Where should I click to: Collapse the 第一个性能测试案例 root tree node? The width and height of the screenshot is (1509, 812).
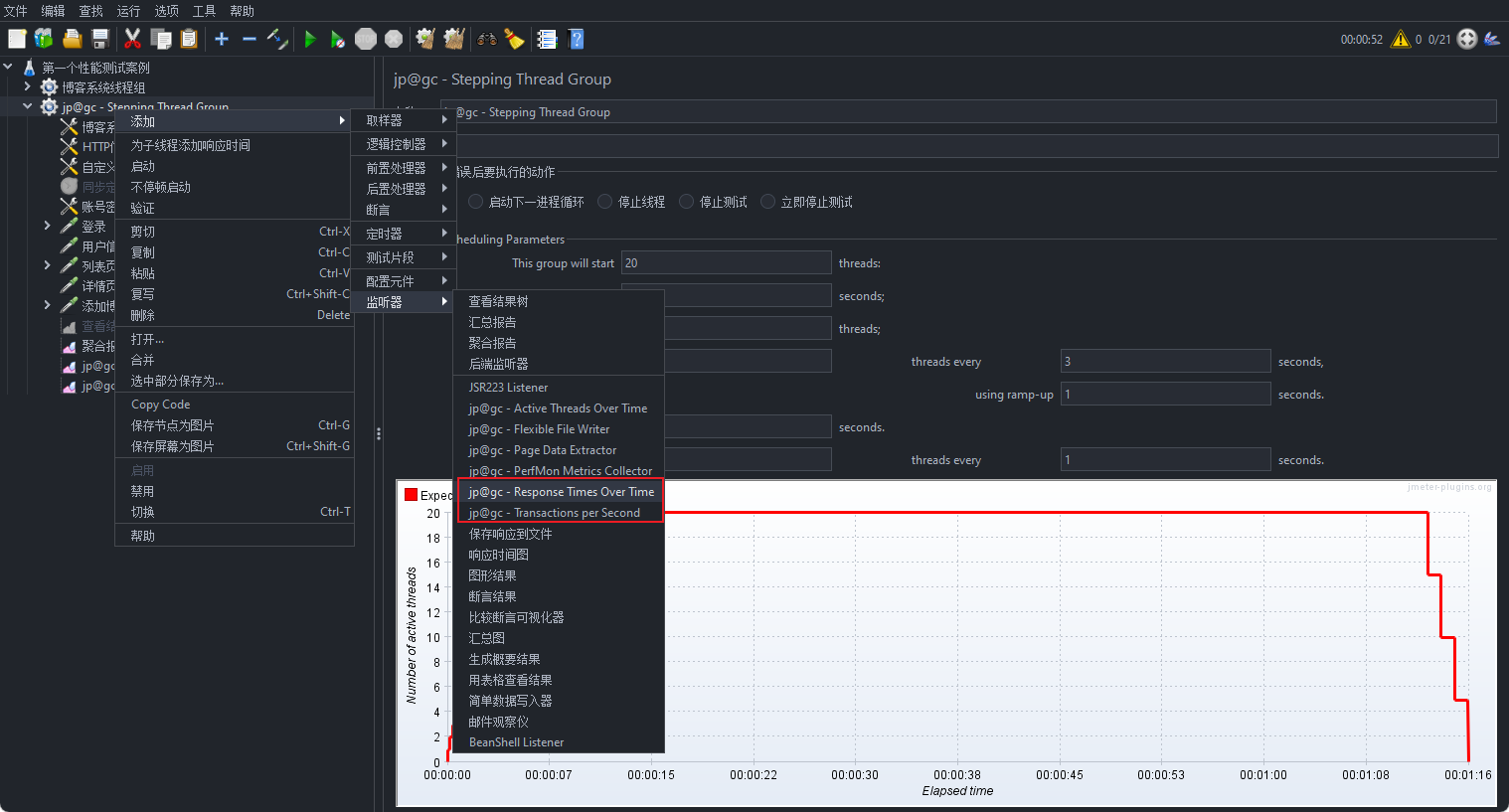[x=8, y=67]
